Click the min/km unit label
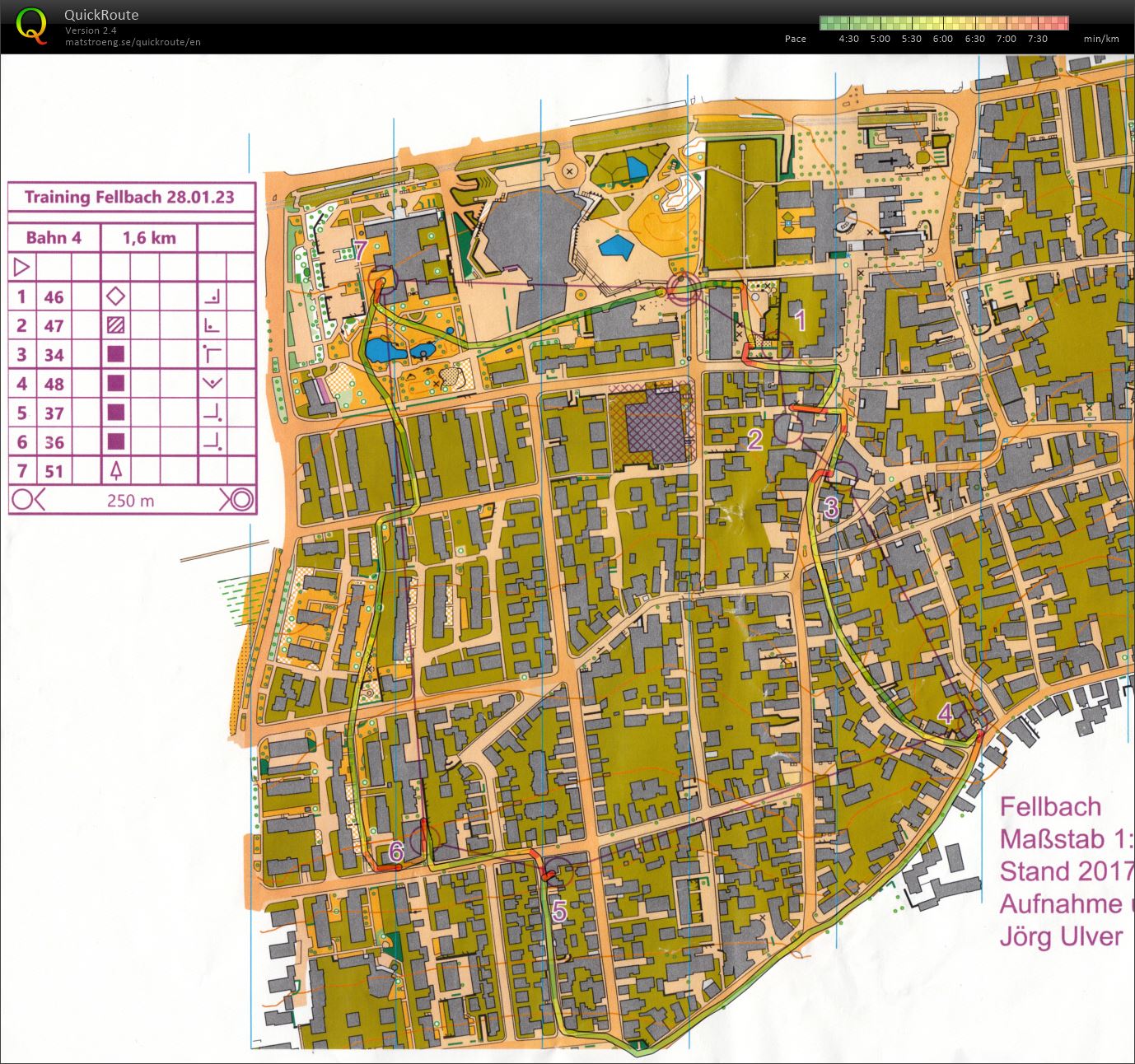This screenshot has width=1135, height=1064. (1101, 39)
